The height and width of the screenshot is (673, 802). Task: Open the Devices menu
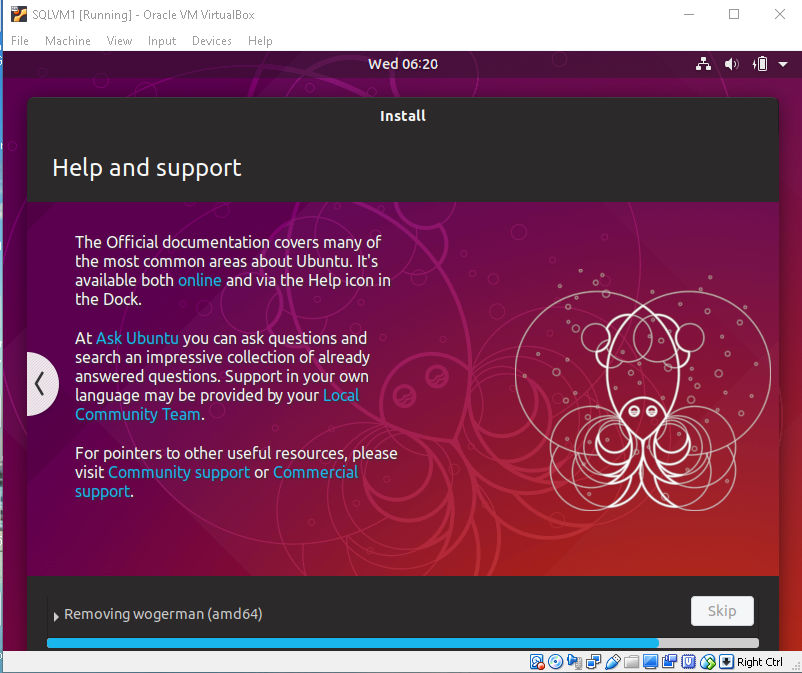point(212,41)
